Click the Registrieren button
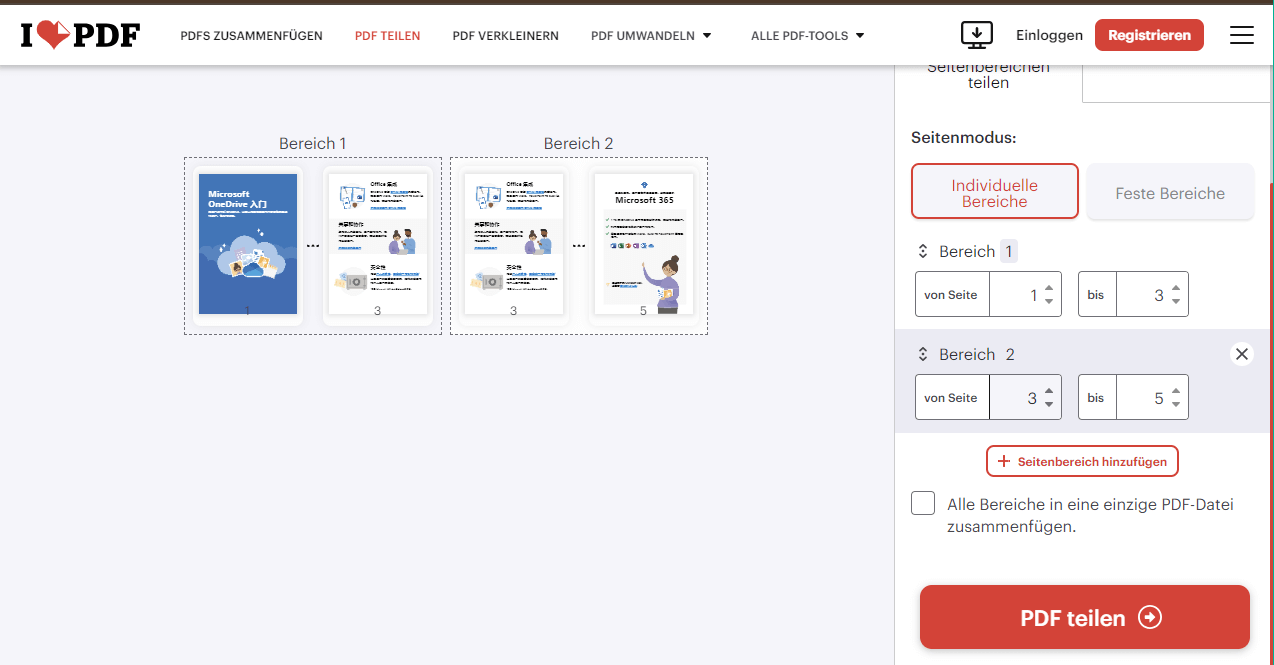The image size is (1274, 665). pos(1149,35)
